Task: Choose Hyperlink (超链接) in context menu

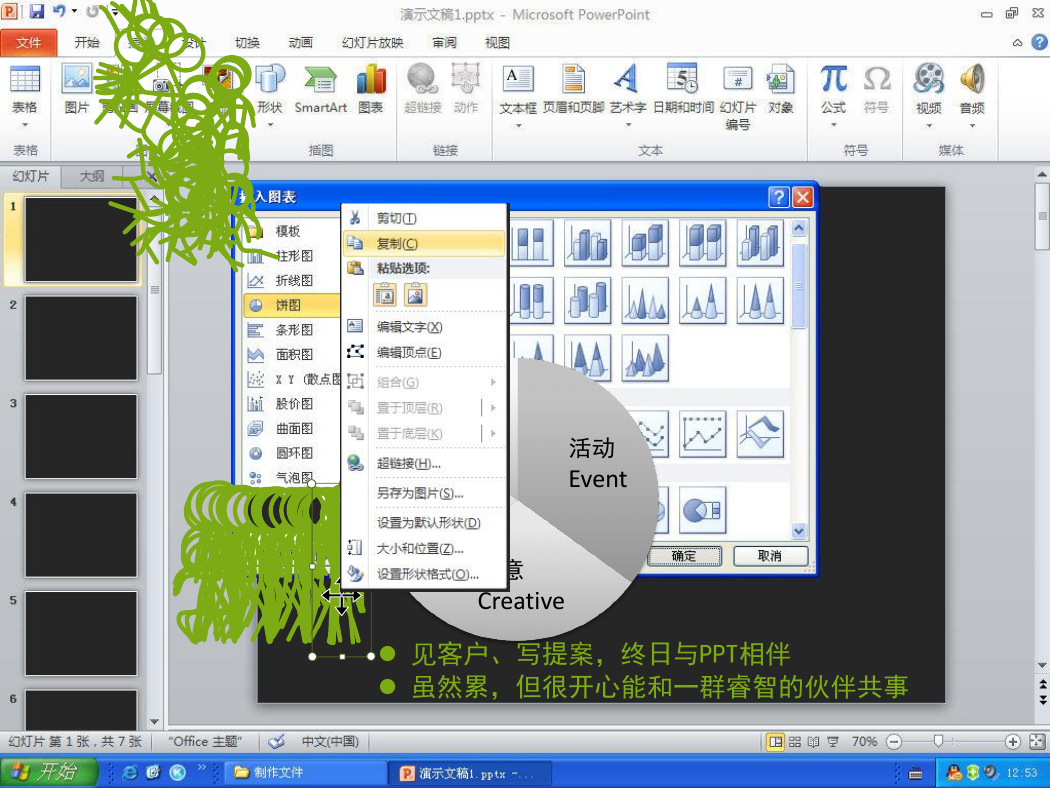Action: point(424,463)
